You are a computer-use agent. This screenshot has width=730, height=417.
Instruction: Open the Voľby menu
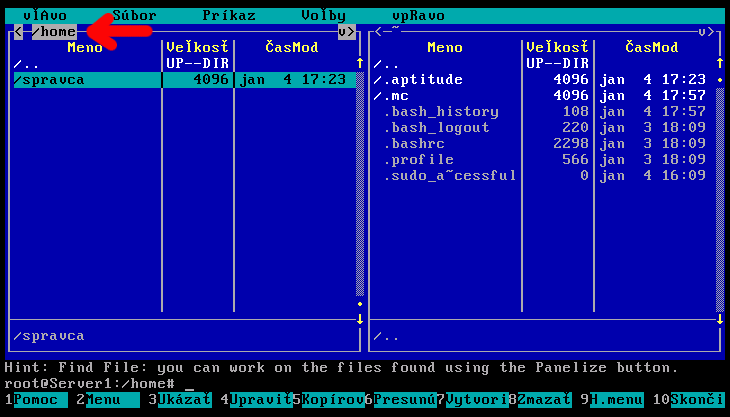tap(323, 16)
